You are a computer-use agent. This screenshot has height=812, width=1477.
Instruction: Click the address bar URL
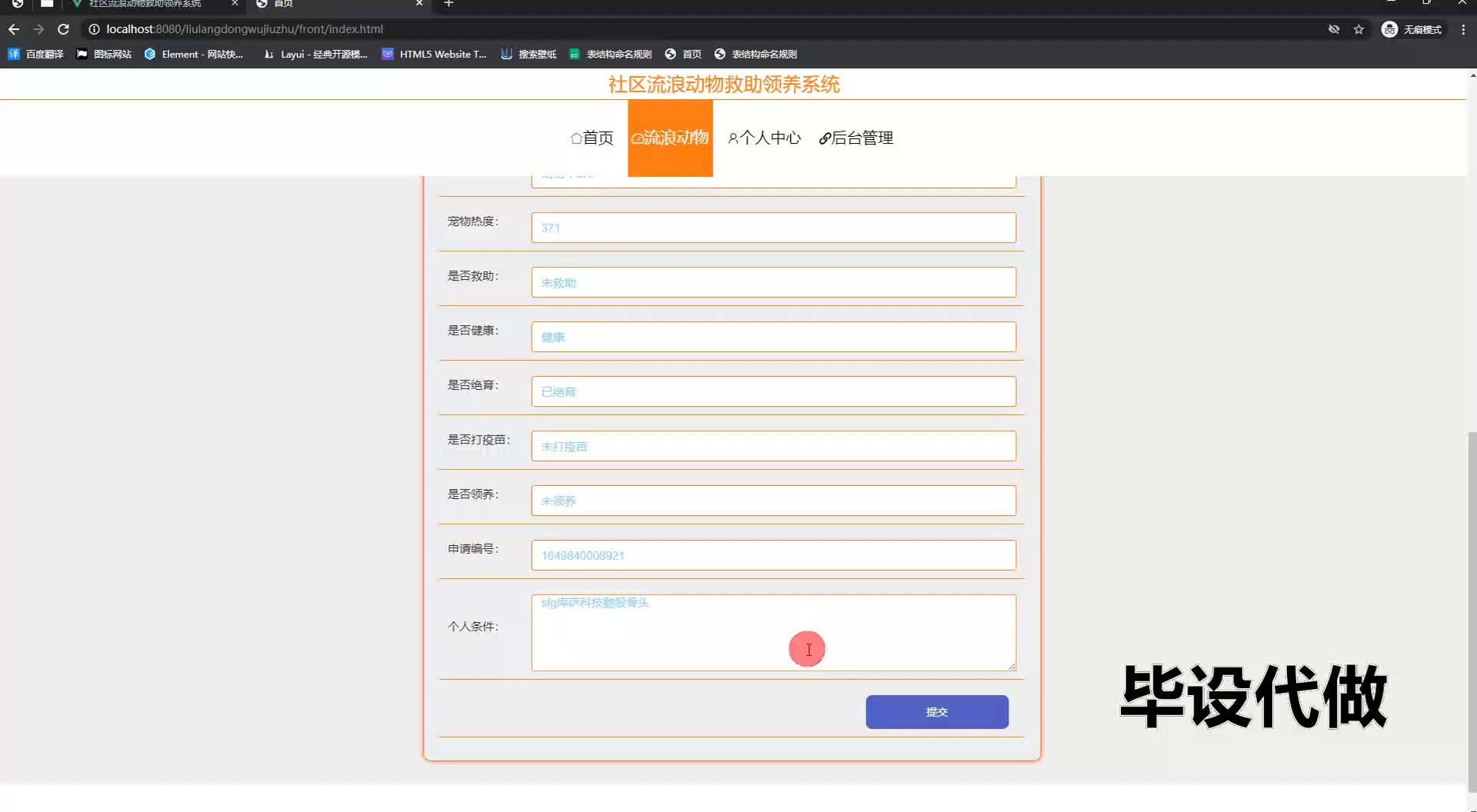(245, 29)
